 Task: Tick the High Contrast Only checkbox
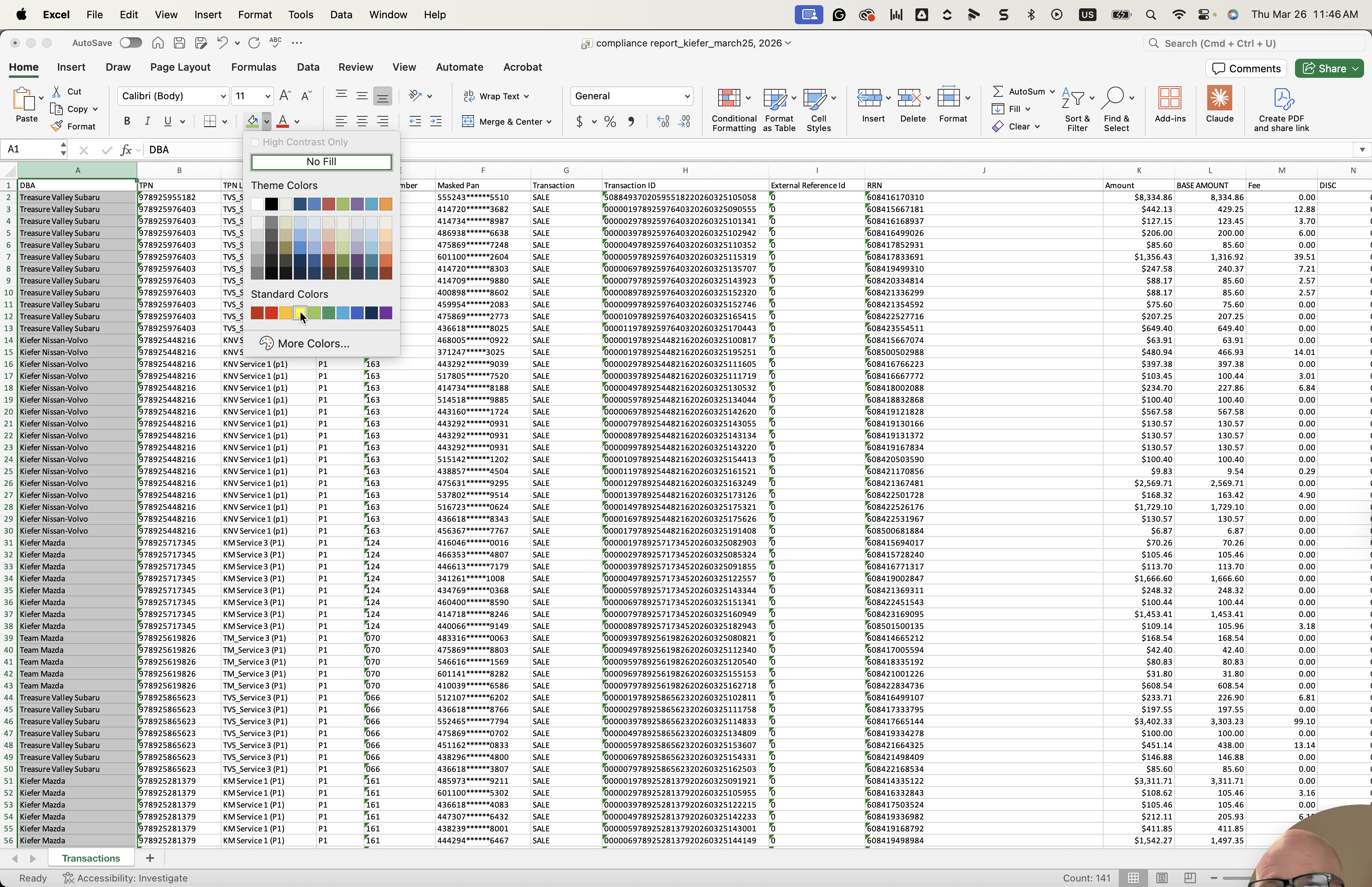(x=255, y=142)
